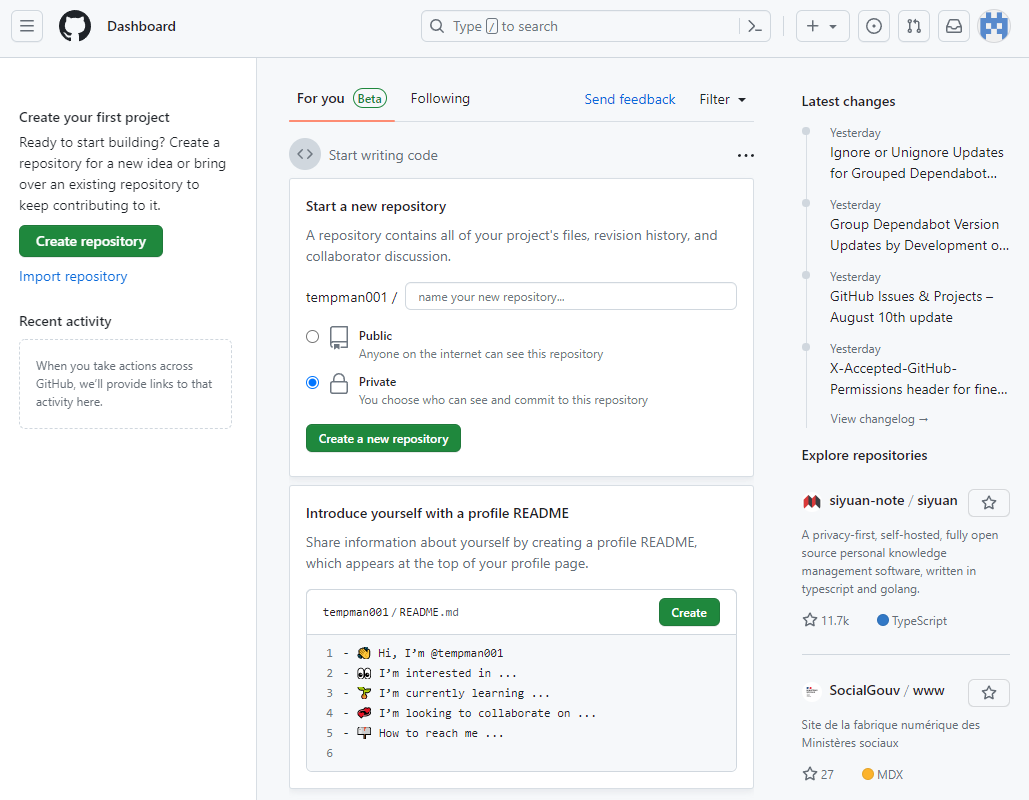This screenshot has height=800, width=1029.
Task: Click the 'Latest changes' heading
Action: click(848, 101)
